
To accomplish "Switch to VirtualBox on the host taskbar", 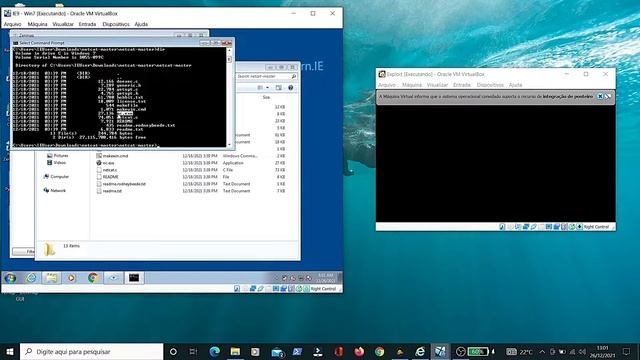I will pos(440,351).
